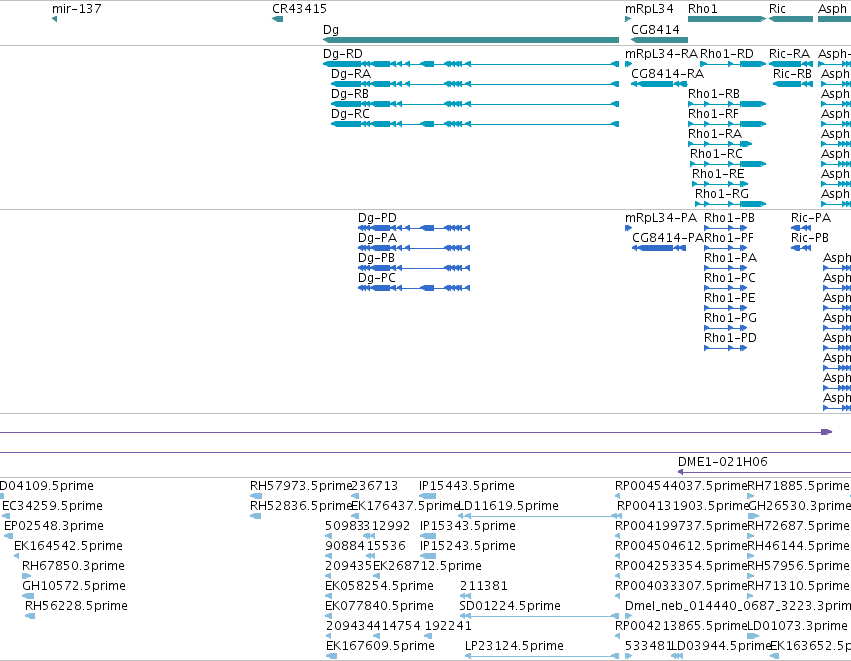Image resolution: width=851 pixels, height=661 pixels.
Task: Select the EP02548.3prime EST label
Action: [54, 526]
